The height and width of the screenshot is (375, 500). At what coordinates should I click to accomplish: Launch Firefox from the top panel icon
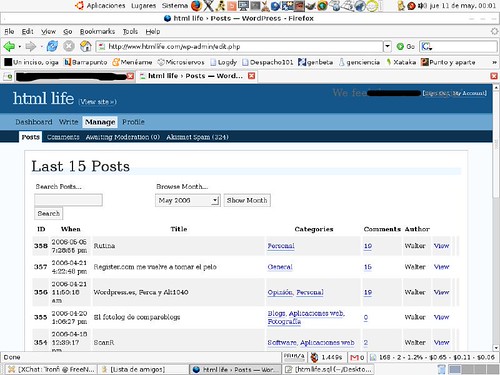click(196, 6)
